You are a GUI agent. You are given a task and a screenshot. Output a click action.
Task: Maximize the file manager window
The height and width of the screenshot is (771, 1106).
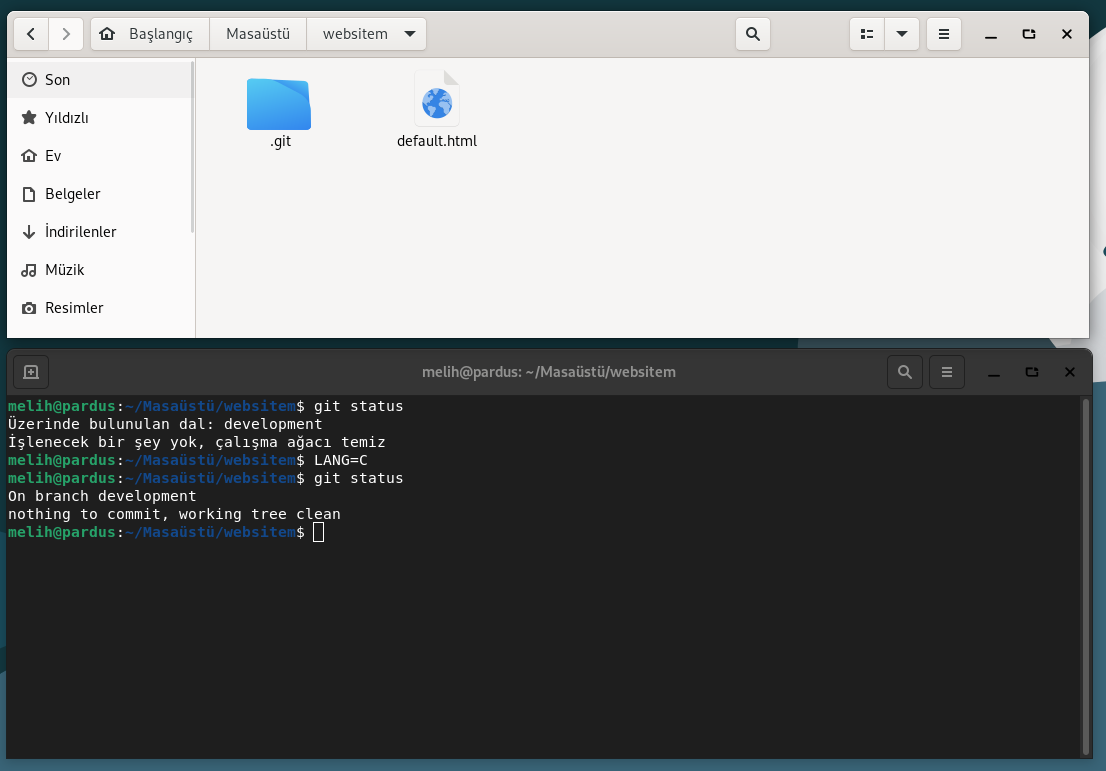(1029, 34)
